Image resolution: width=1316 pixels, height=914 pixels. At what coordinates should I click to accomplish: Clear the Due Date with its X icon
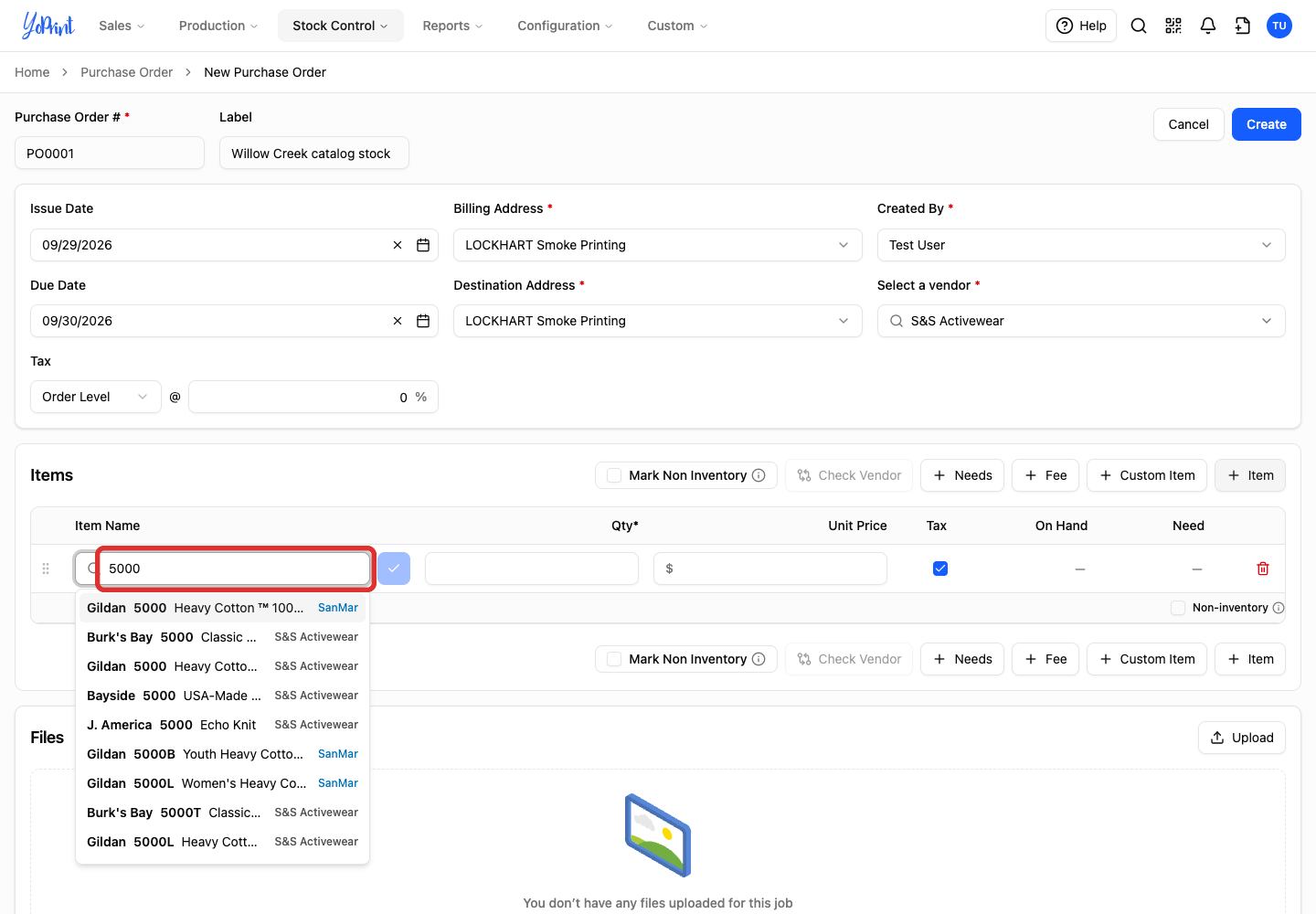398,321
